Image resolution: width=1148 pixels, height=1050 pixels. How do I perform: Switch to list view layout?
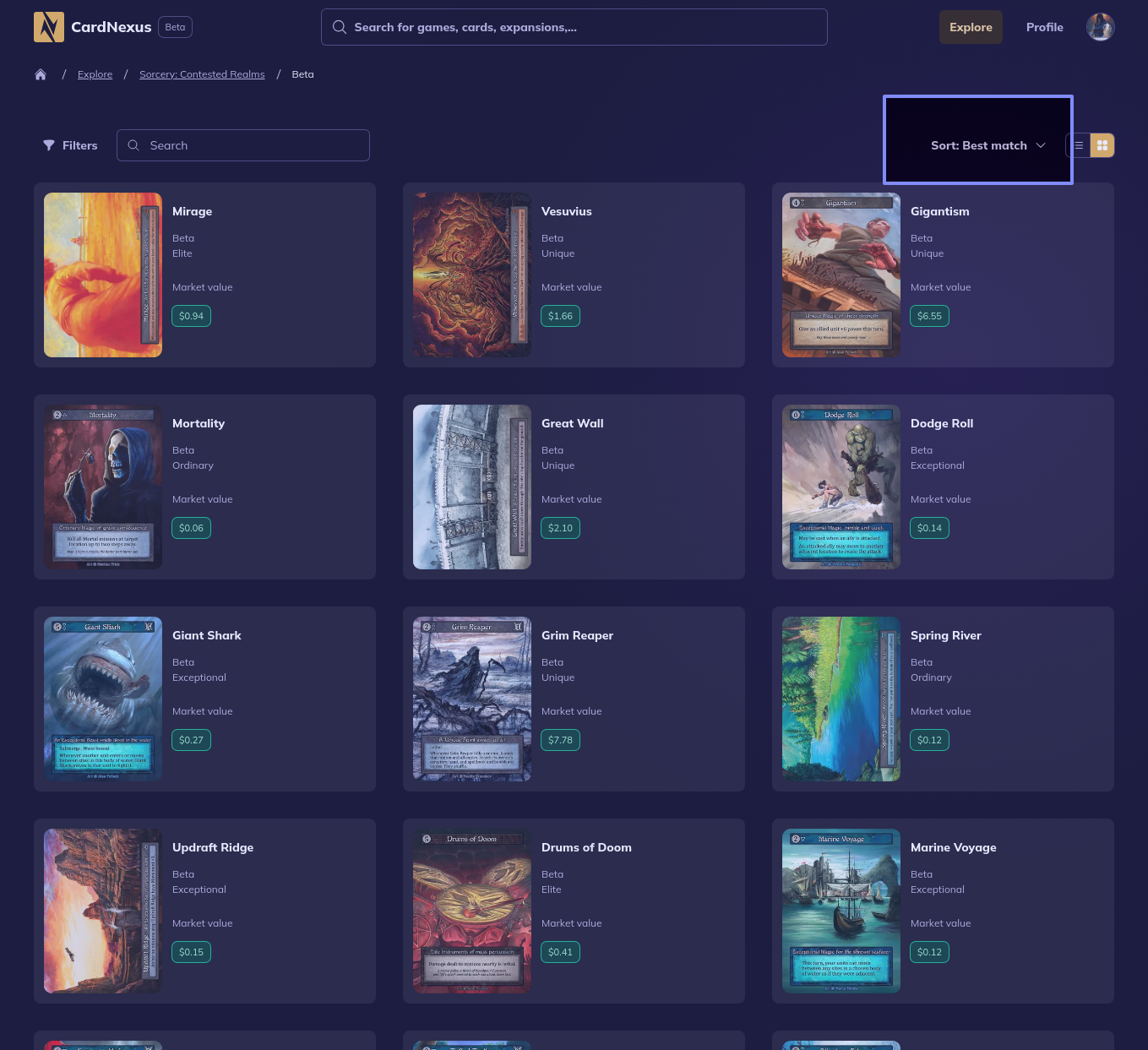point(1079,145)
